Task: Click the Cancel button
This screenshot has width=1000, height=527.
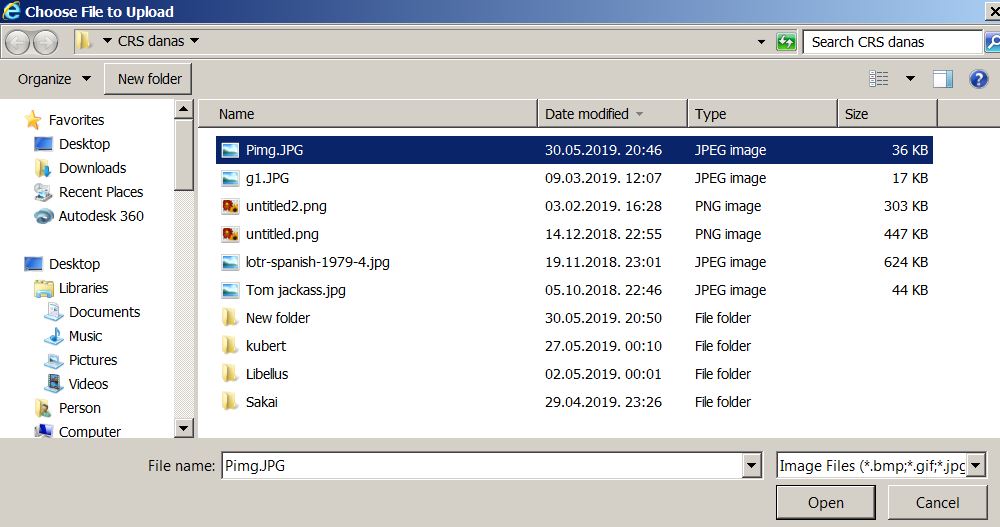Action: (937, 503)
